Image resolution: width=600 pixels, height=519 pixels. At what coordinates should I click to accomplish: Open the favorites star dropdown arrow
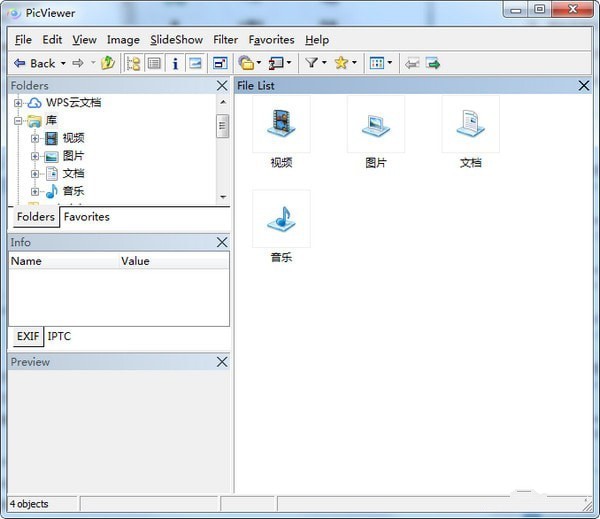pyautogui.click(x=354, y=62)
